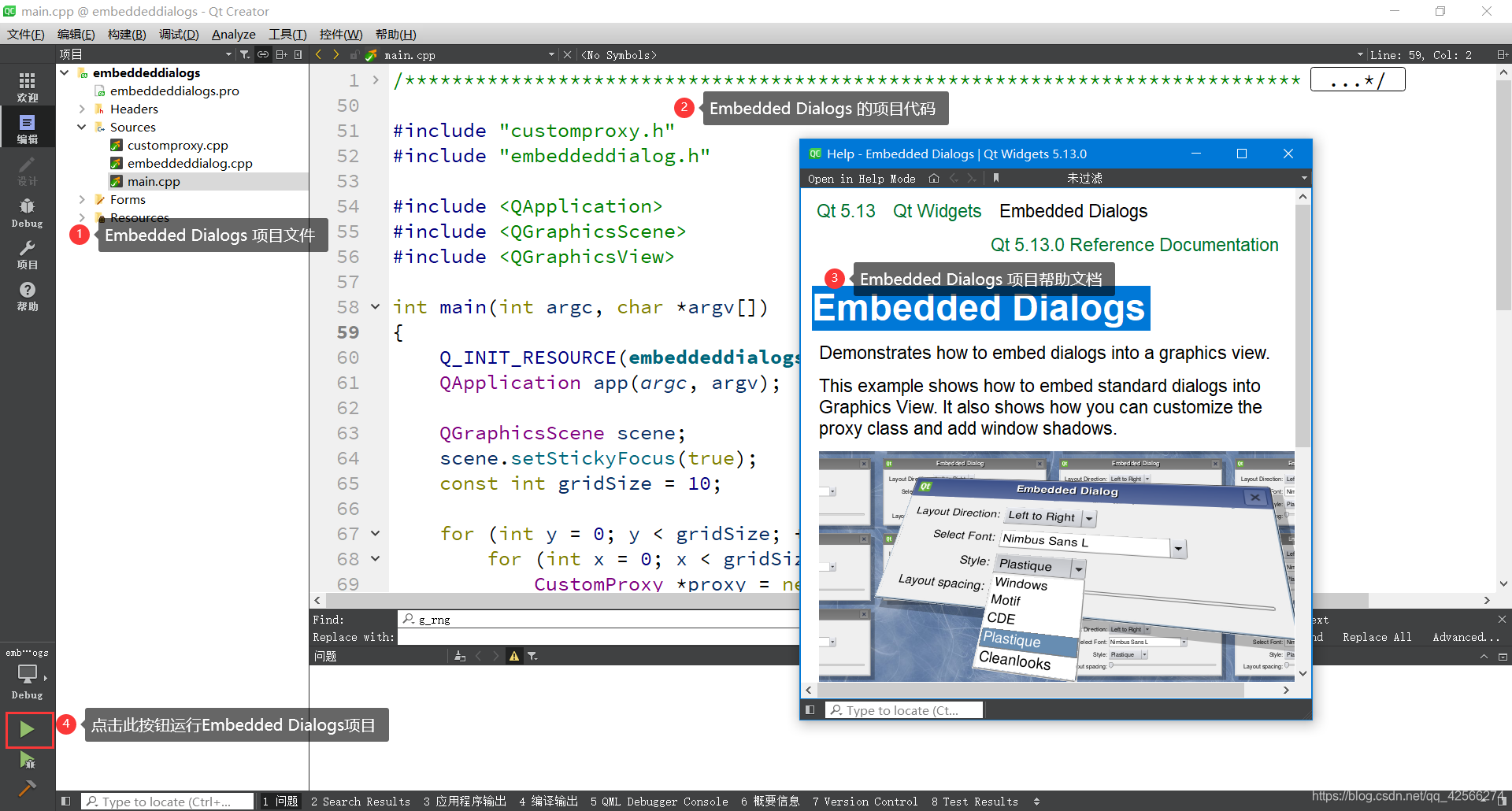Click the project tree filter icon
Viewport: 1512px width, 811px height.
(245, 54)
